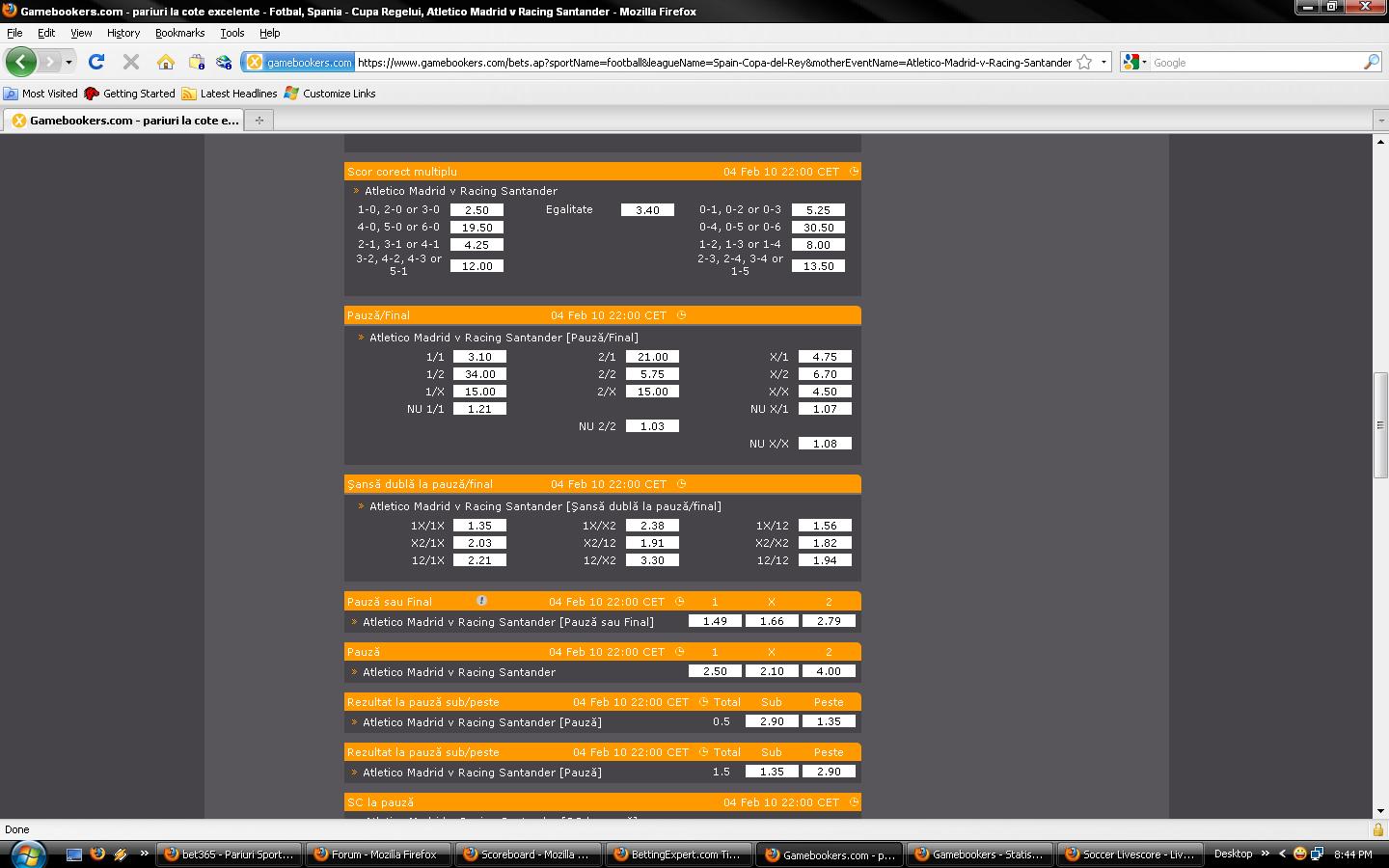The height and width of the screenshot is (868, 1389).
Task: Click into the address bar URL field
Action: pyautogui.click(x=714, y=63)
